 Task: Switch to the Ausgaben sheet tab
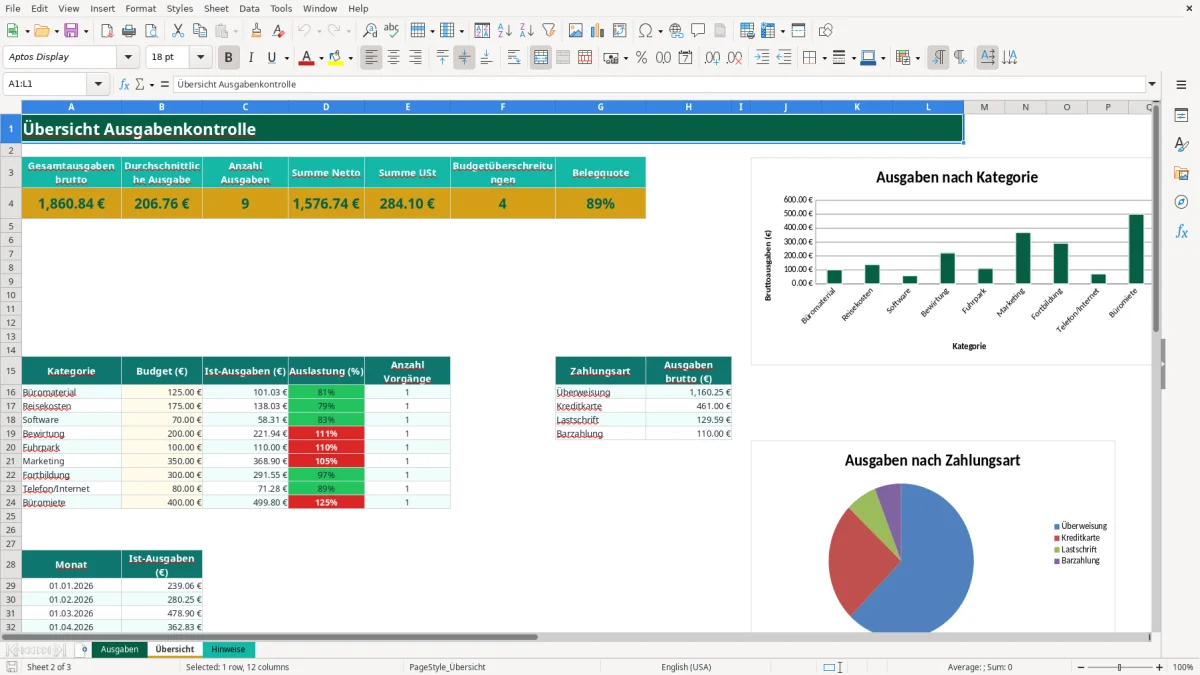120,649
